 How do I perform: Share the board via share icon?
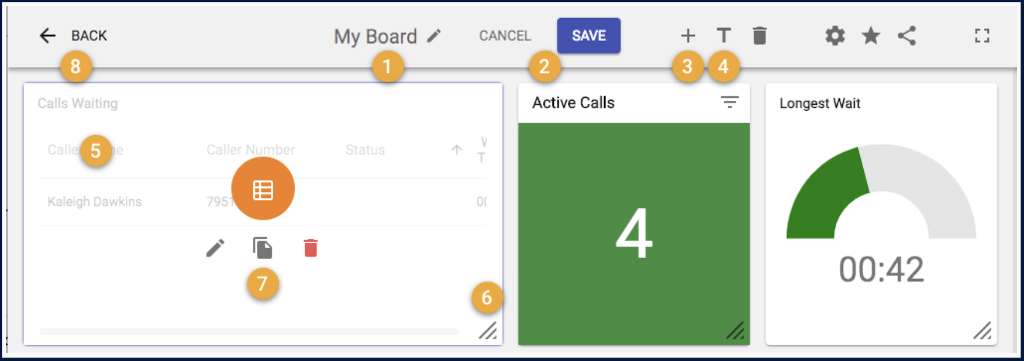click(906, 36)
